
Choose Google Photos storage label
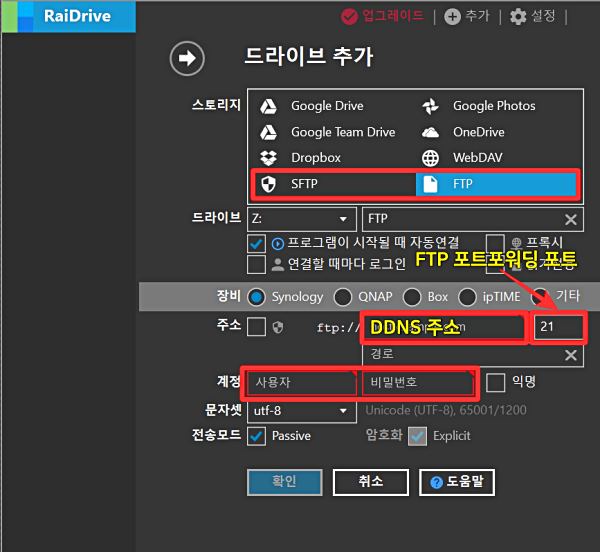494,106
